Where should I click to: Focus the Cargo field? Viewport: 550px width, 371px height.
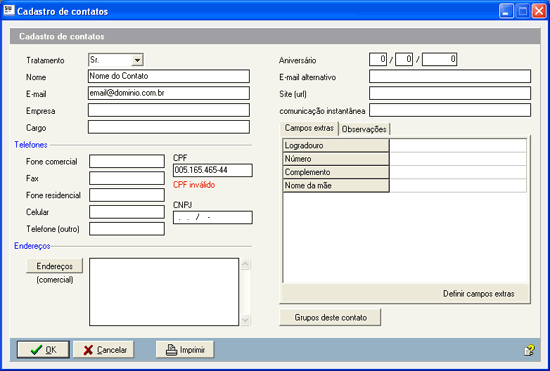[x=169, y=127]
